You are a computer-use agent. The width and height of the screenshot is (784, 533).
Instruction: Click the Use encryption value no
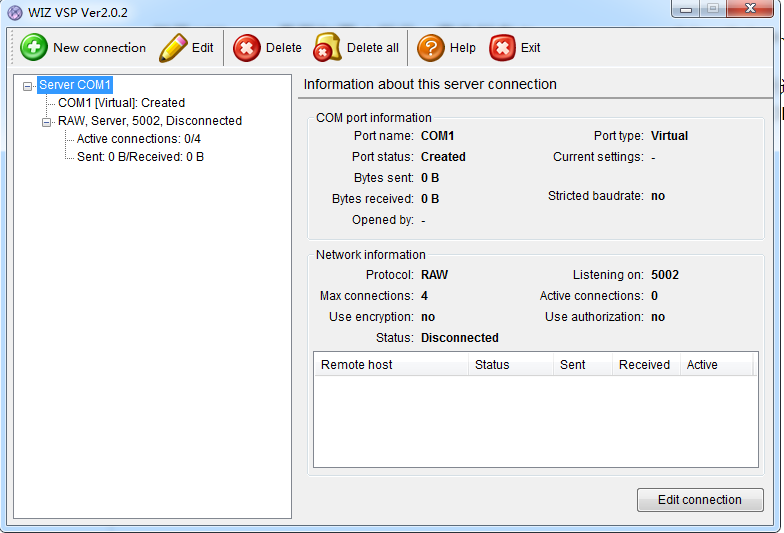428,317
